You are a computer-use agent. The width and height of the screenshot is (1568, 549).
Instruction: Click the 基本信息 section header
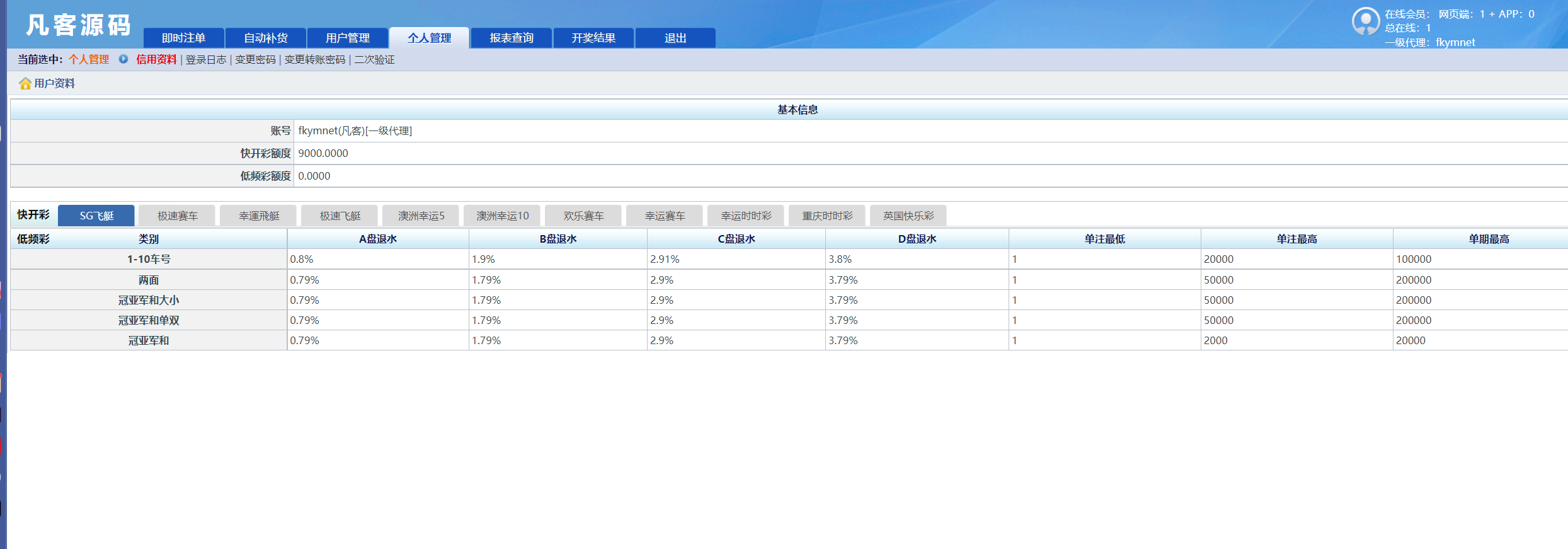tap(798, 110)
